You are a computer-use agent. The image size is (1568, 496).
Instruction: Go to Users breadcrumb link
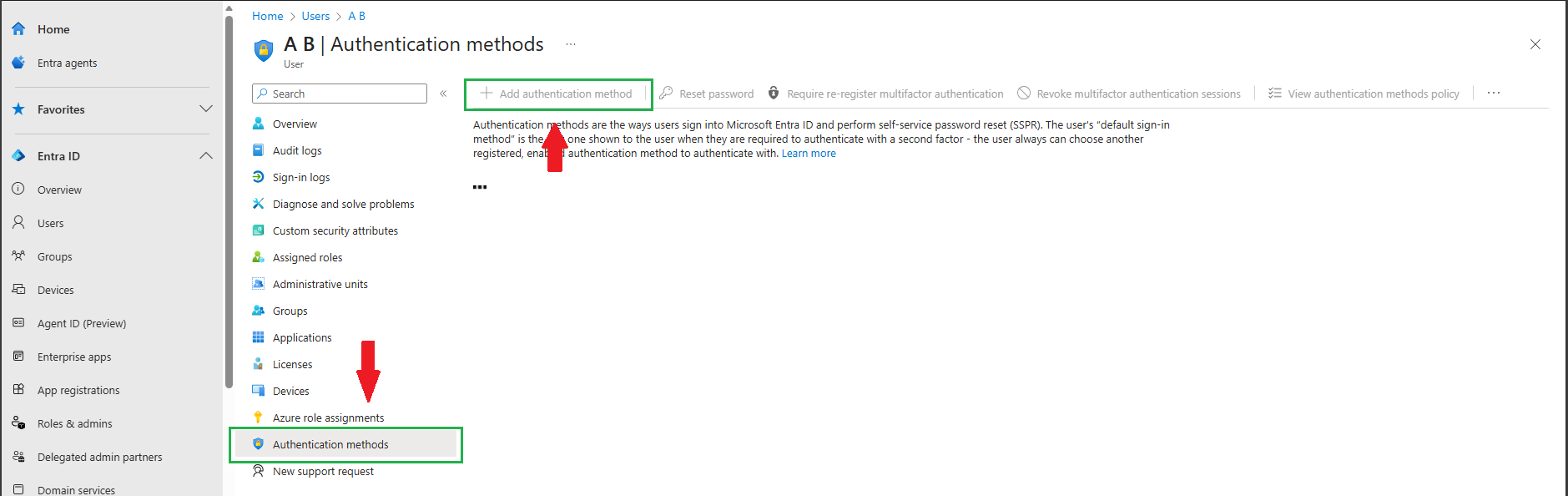click(x=315, y=16)
